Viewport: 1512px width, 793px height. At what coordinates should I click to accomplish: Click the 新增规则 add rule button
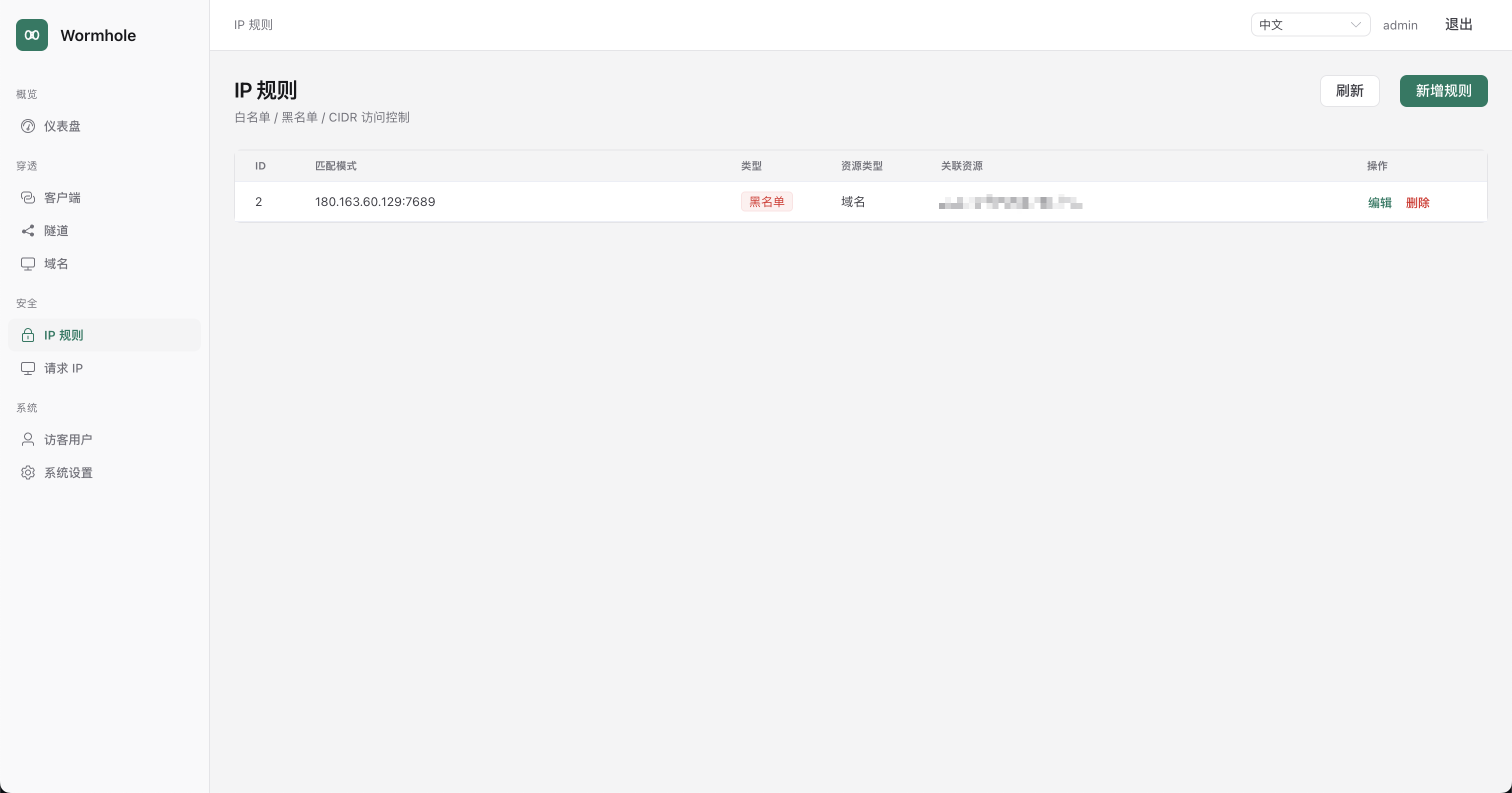pyautogui.click(x=1443, y=91)
